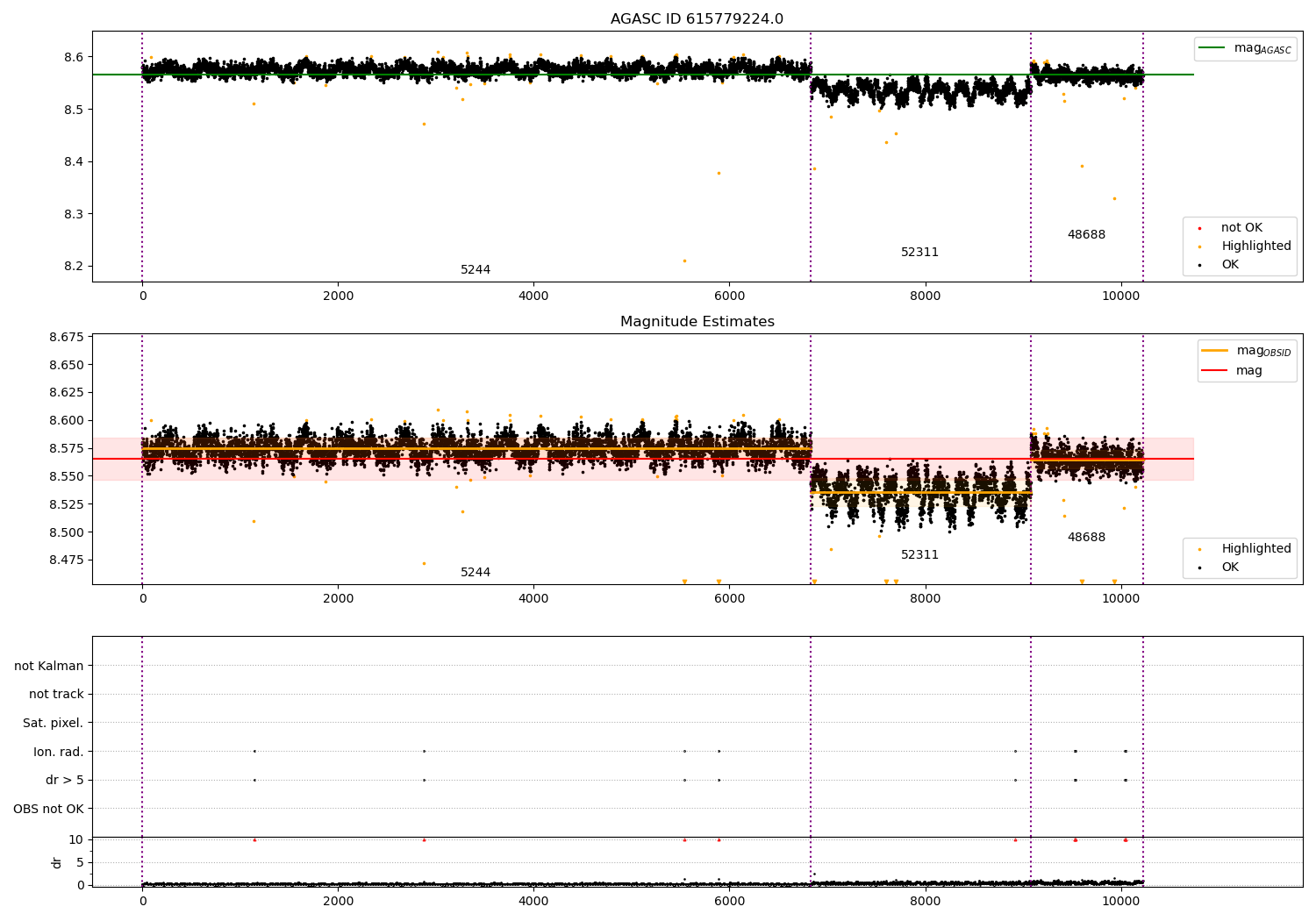Click 'not OK' legend entry in top plot
1316x921 pixels.
pyautogui.click(x=1241, y=228)
